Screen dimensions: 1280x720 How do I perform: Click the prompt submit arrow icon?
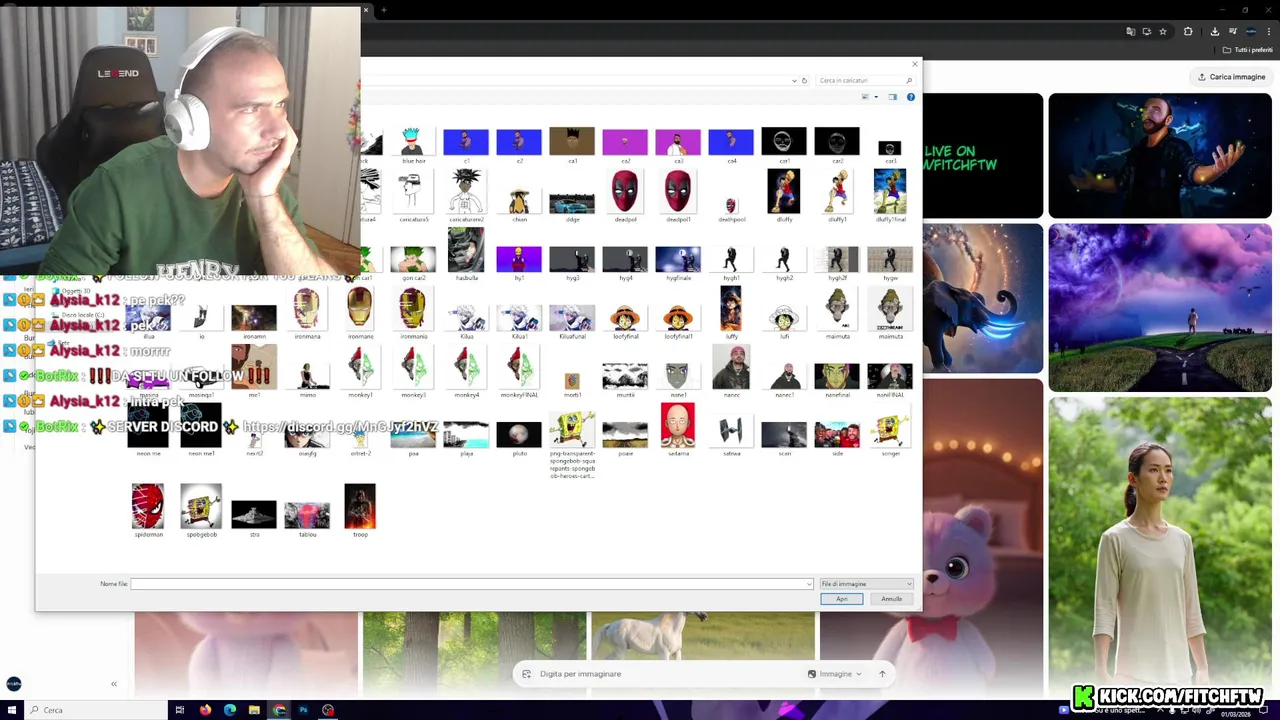tap(882, 674)
